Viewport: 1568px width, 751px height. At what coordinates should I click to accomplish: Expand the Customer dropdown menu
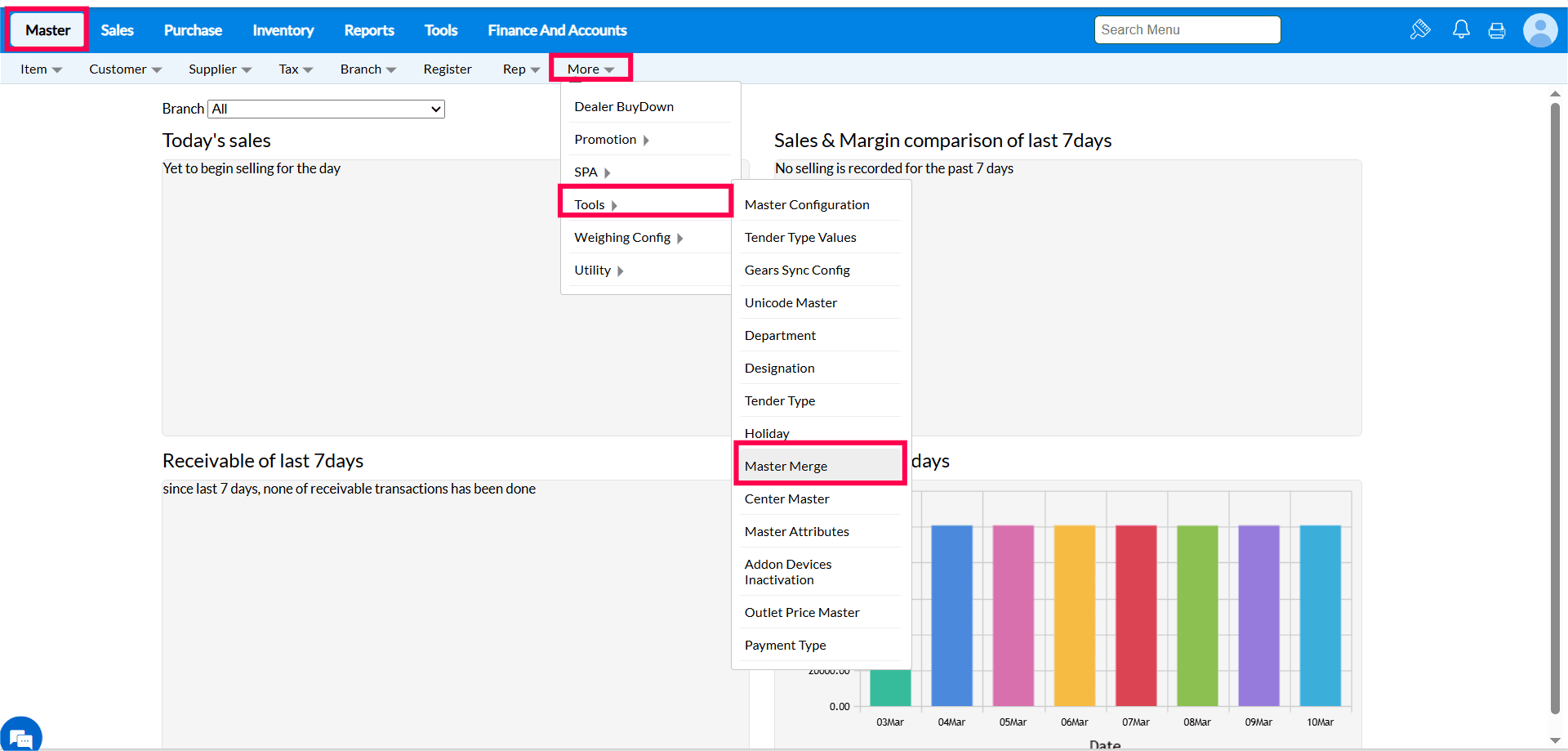tap(125, 69)
